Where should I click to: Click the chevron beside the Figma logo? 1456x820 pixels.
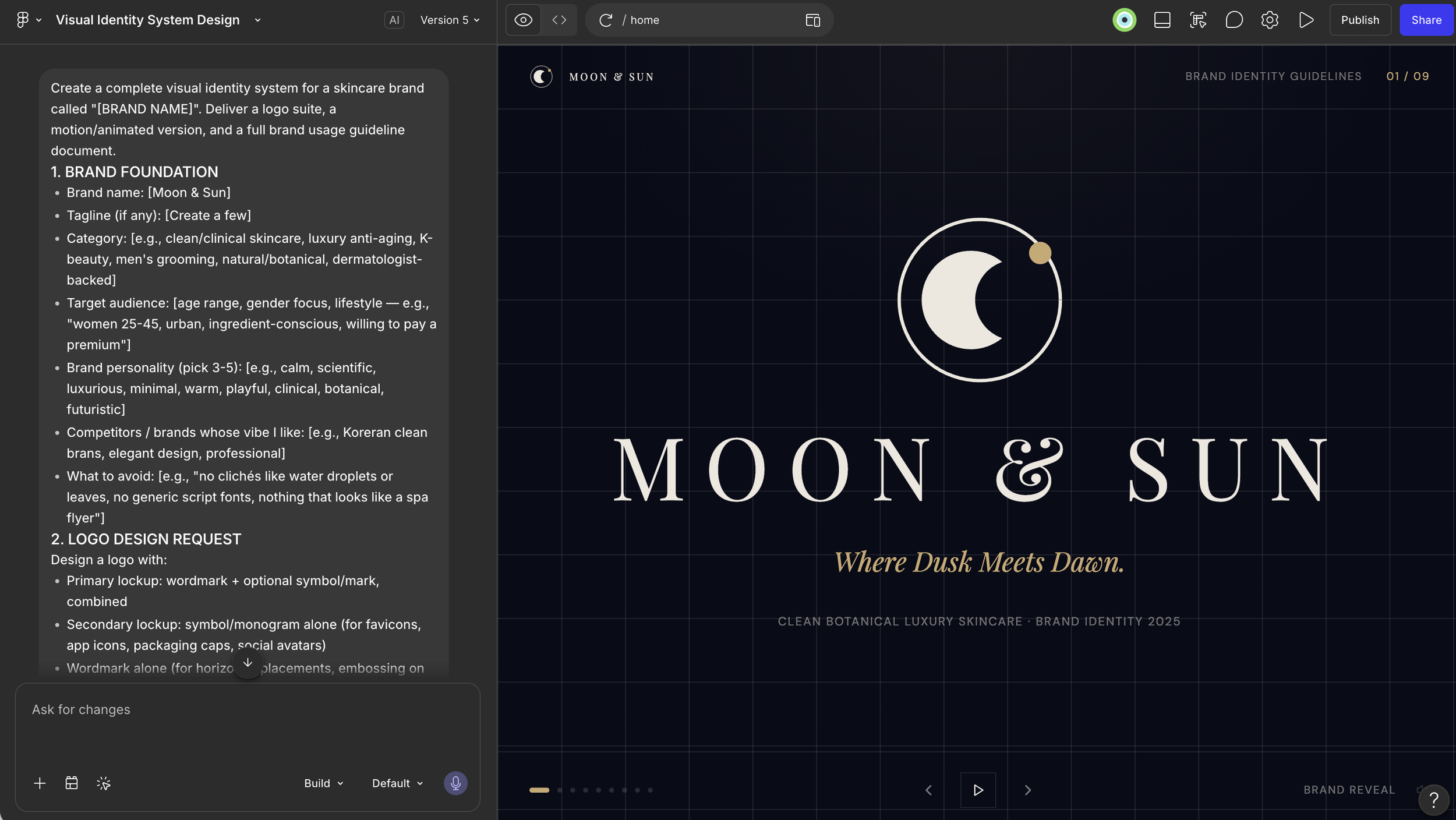(39, 20)
